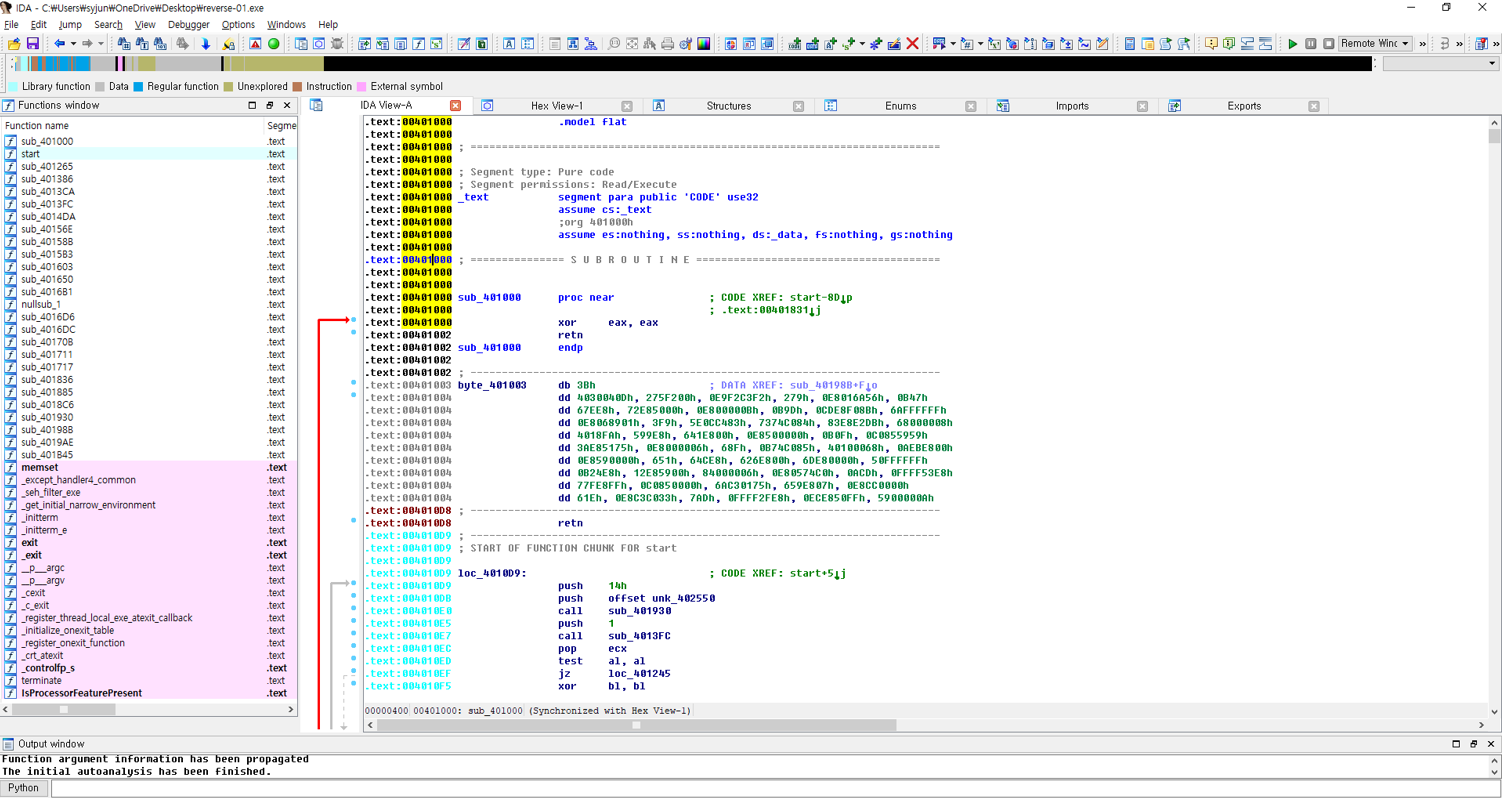Viewport: 1504px width, 798px height.
Task: Close the IDA View-A tab
Action: pos(455,106)
